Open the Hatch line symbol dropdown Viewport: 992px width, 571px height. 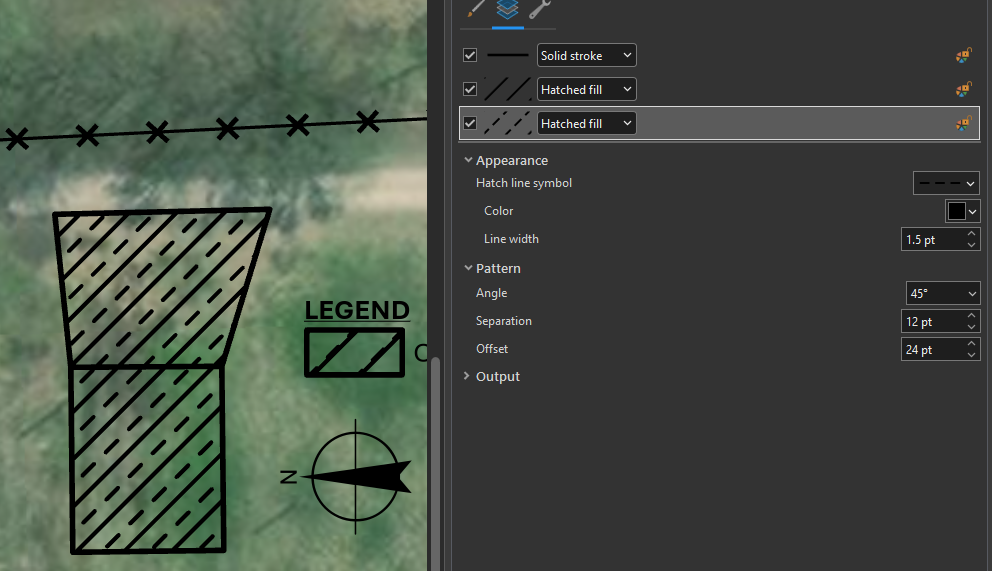(x=946, y=183)
